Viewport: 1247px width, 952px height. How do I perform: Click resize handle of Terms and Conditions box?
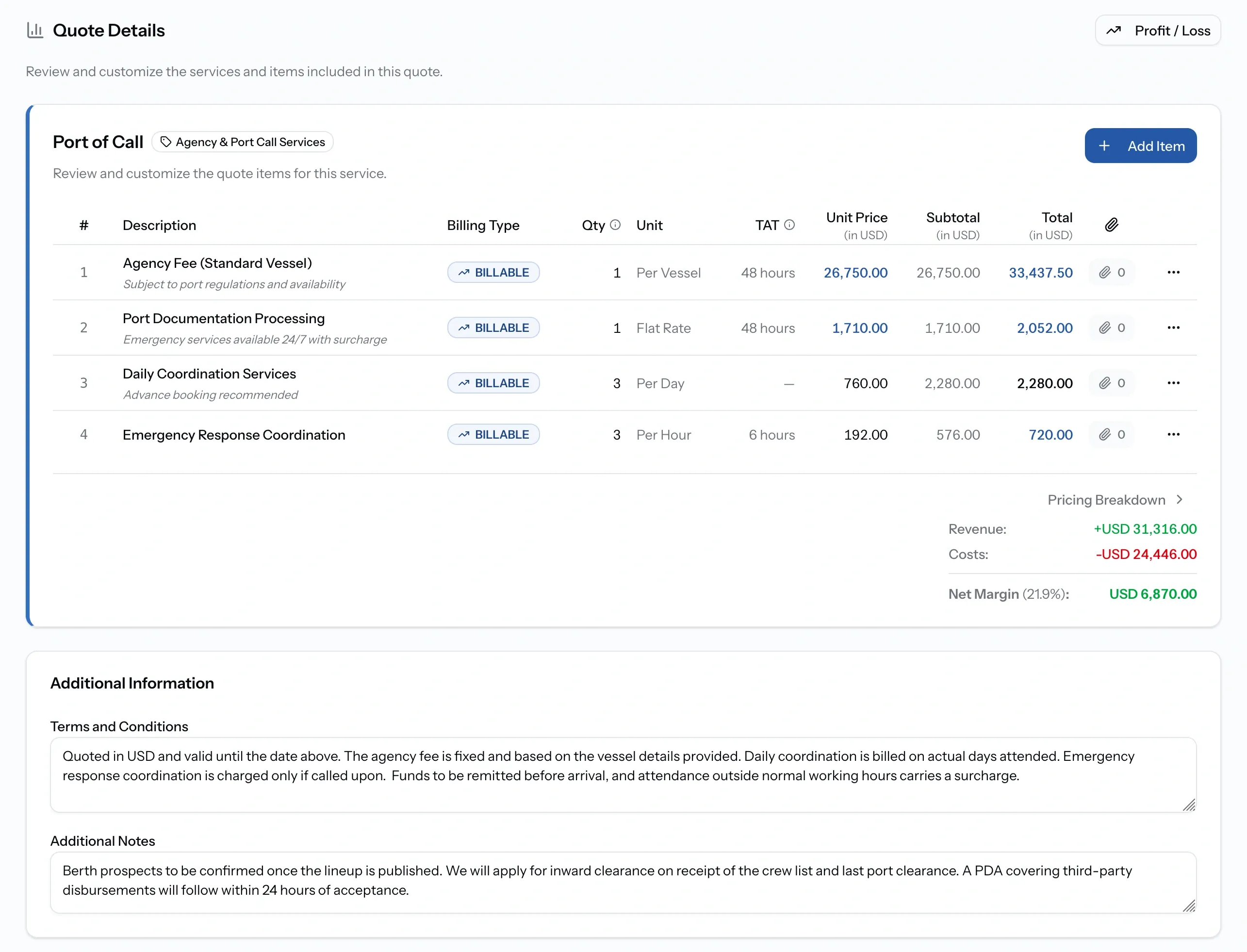1189,804
